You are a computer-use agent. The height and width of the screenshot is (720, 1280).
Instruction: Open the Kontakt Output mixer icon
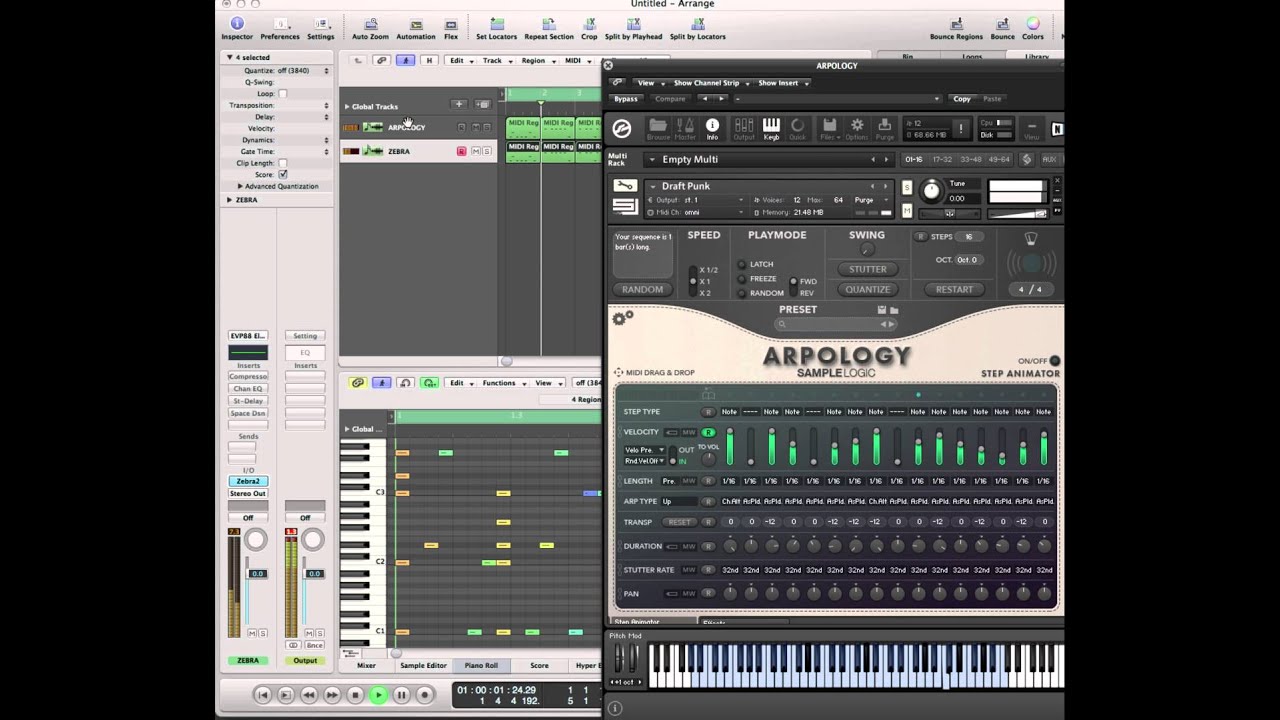tap(744, 128)
